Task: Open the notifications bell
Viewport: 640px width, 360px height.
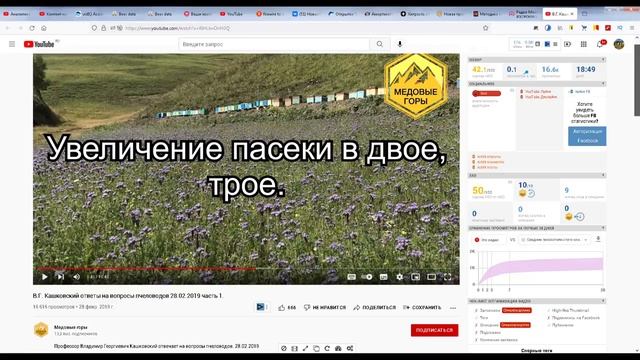Action: pos(600,44)
